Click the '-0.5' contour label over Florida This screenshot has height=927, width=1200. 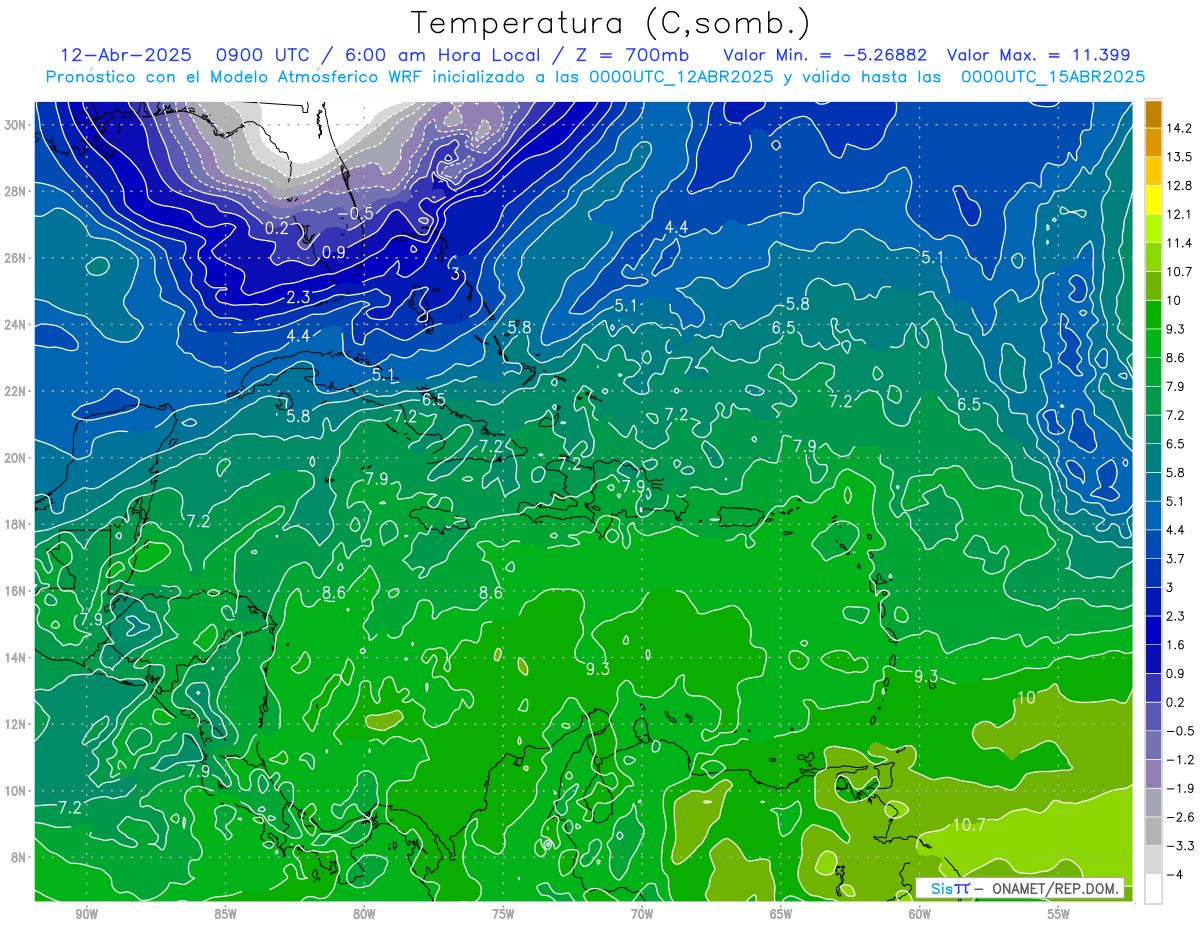356,213
